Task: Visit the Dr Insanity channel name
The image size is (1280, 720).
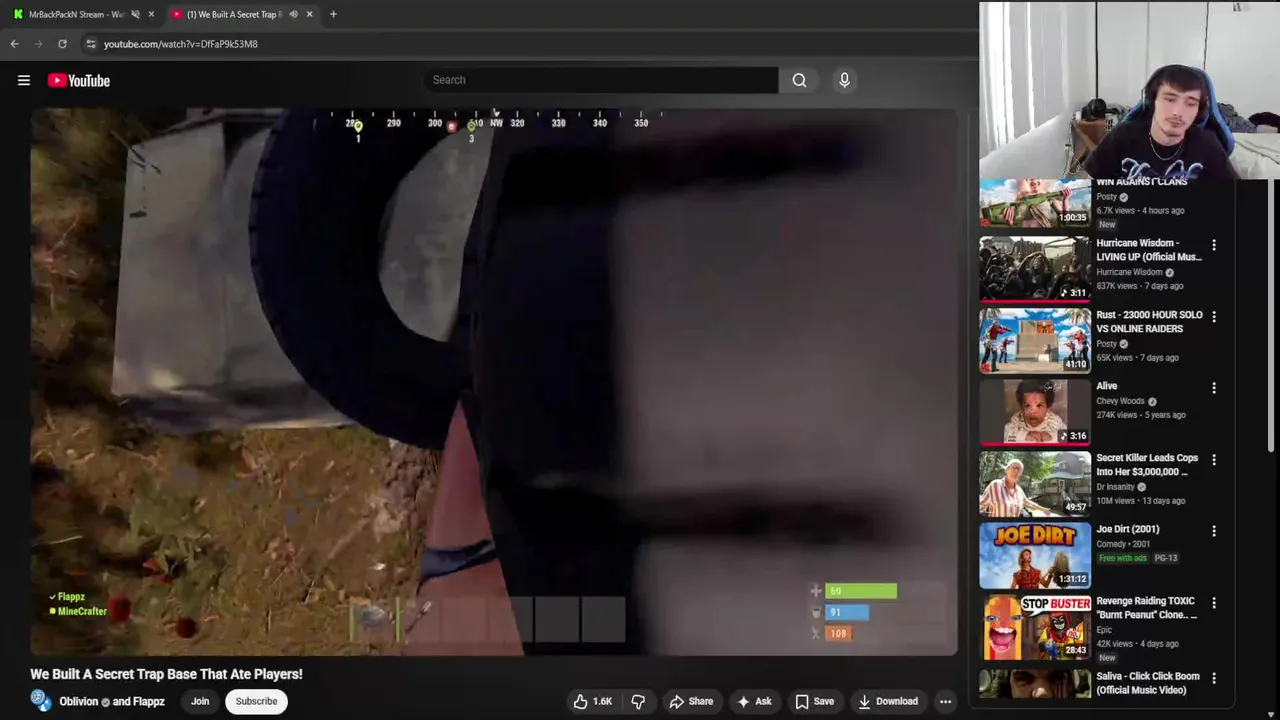Action: click(1115, 487)
